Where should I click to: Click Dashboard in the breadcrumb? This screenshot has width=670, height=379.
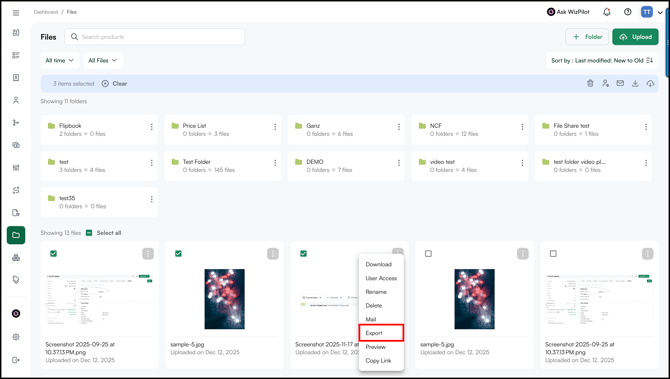(46, 12)
